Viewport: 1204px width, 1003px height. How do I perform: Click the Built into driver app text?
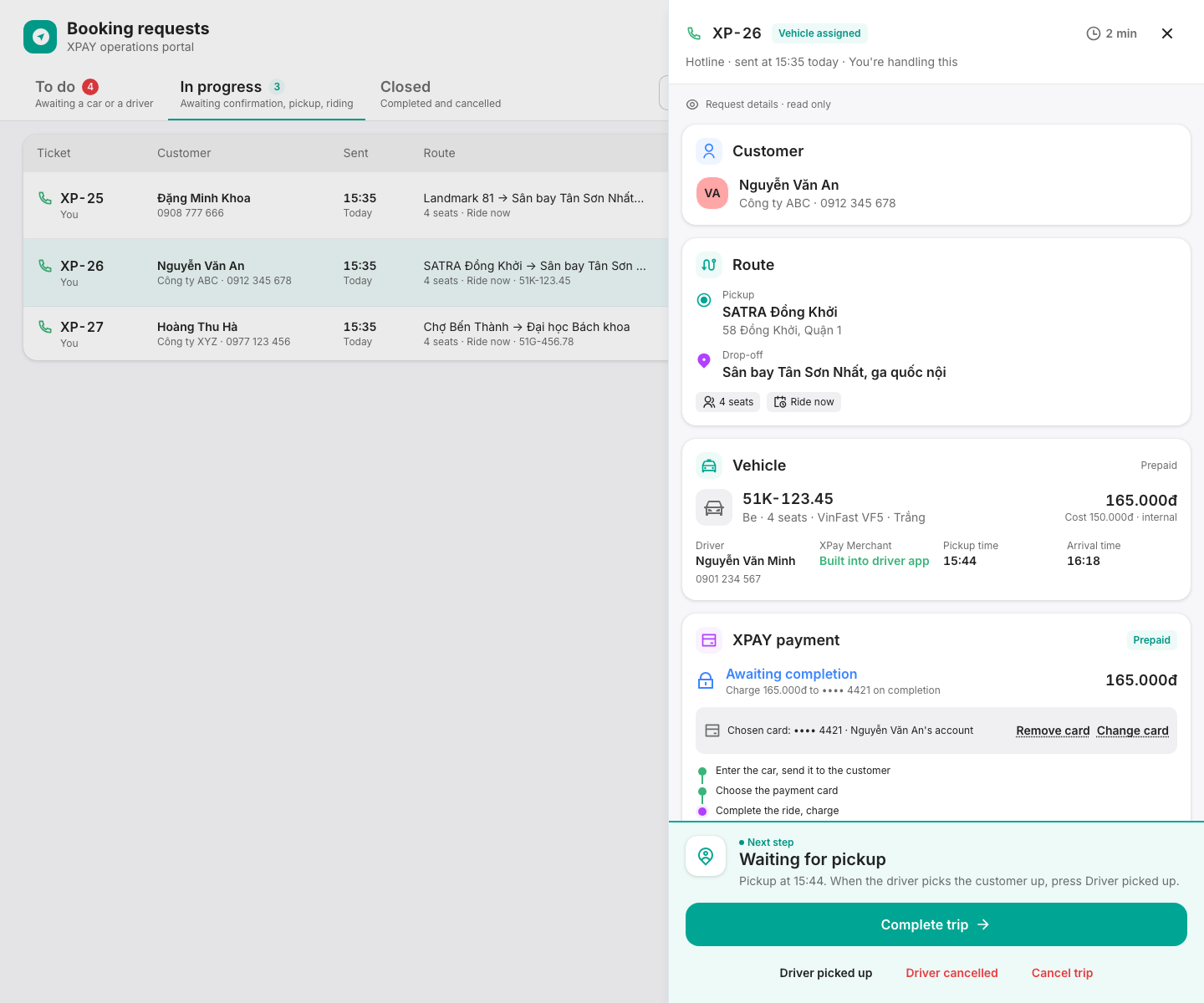coord(875,561)
